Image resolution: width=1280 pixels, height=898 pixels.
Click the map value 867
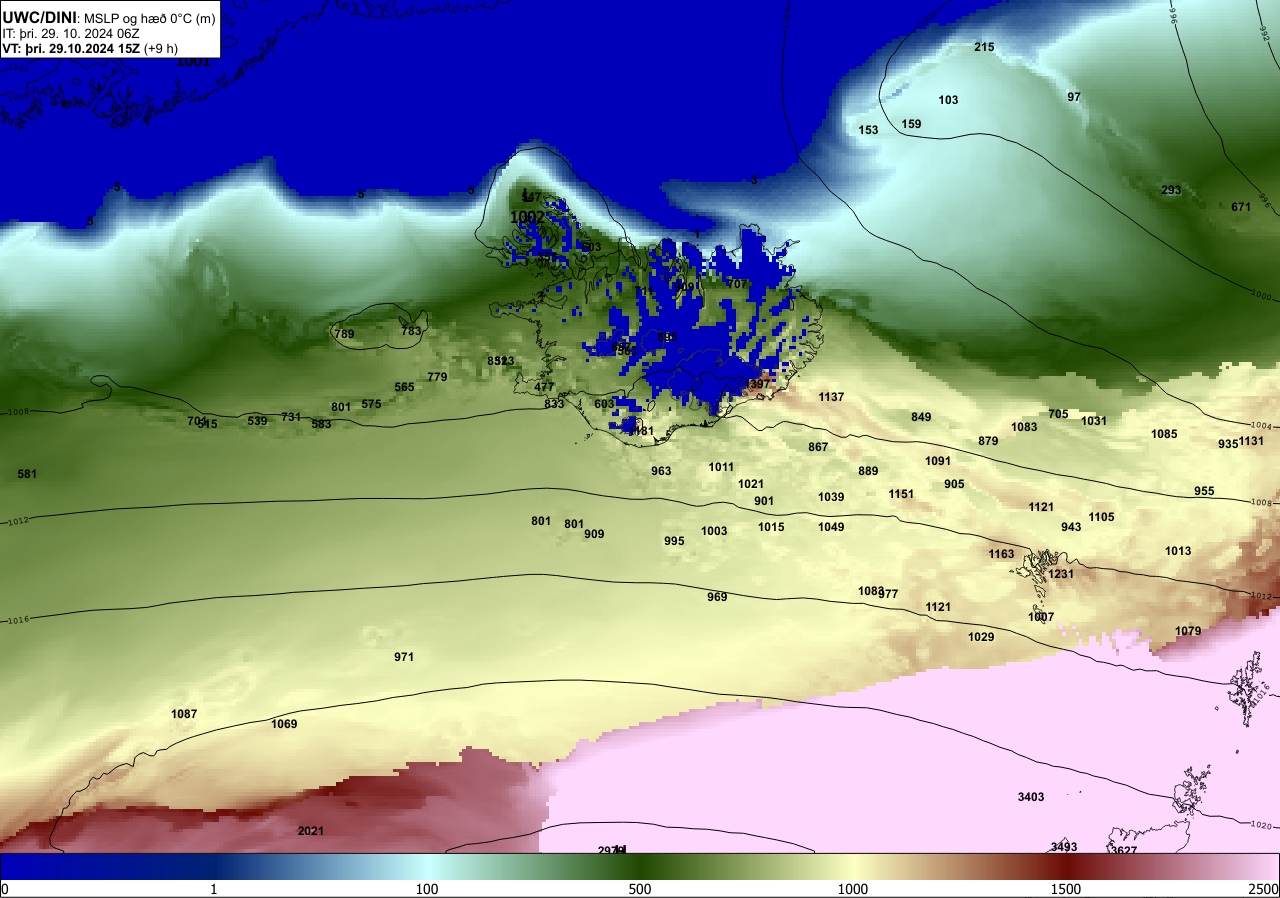(818, 447)
